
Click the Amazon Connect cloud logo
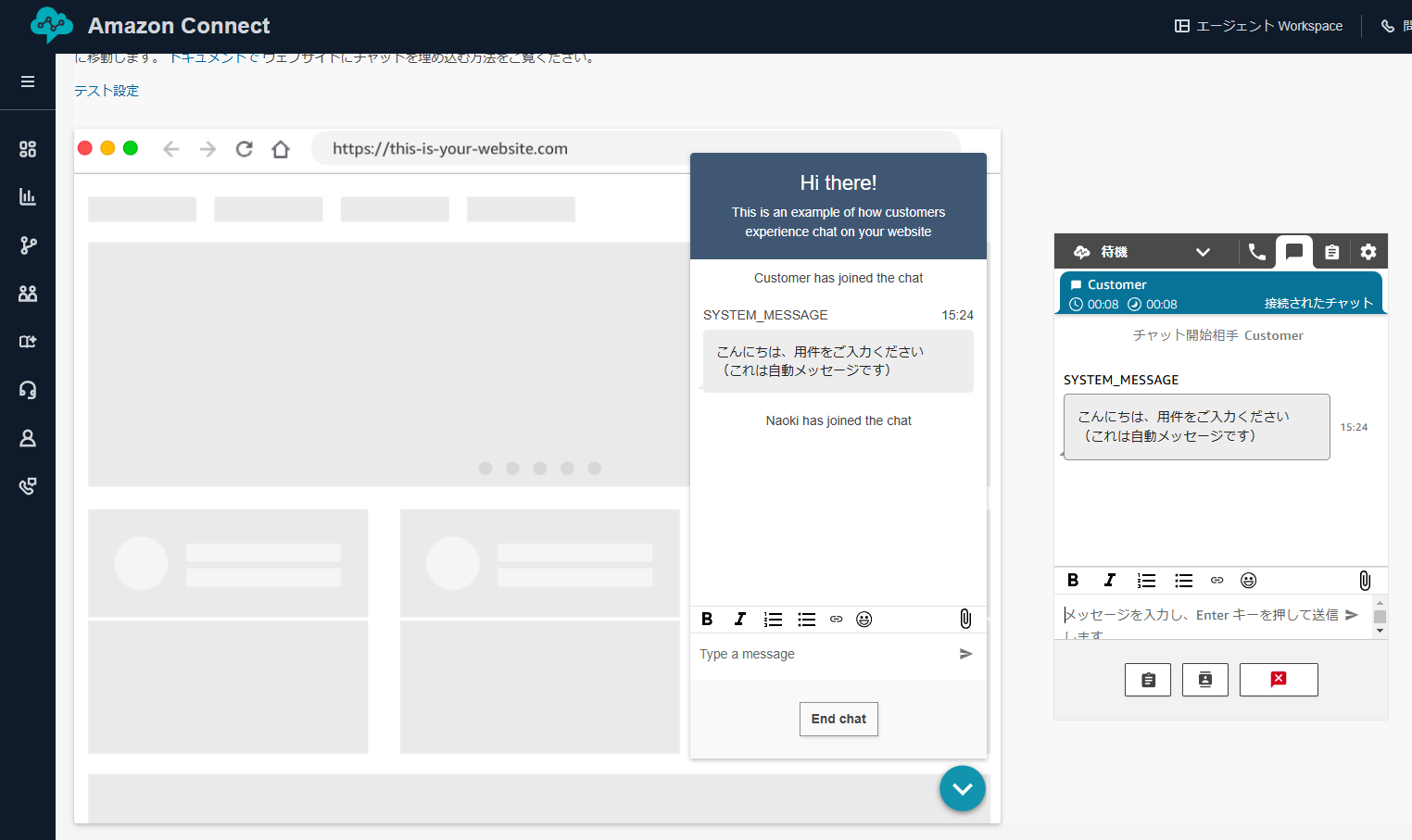[51, 25]
